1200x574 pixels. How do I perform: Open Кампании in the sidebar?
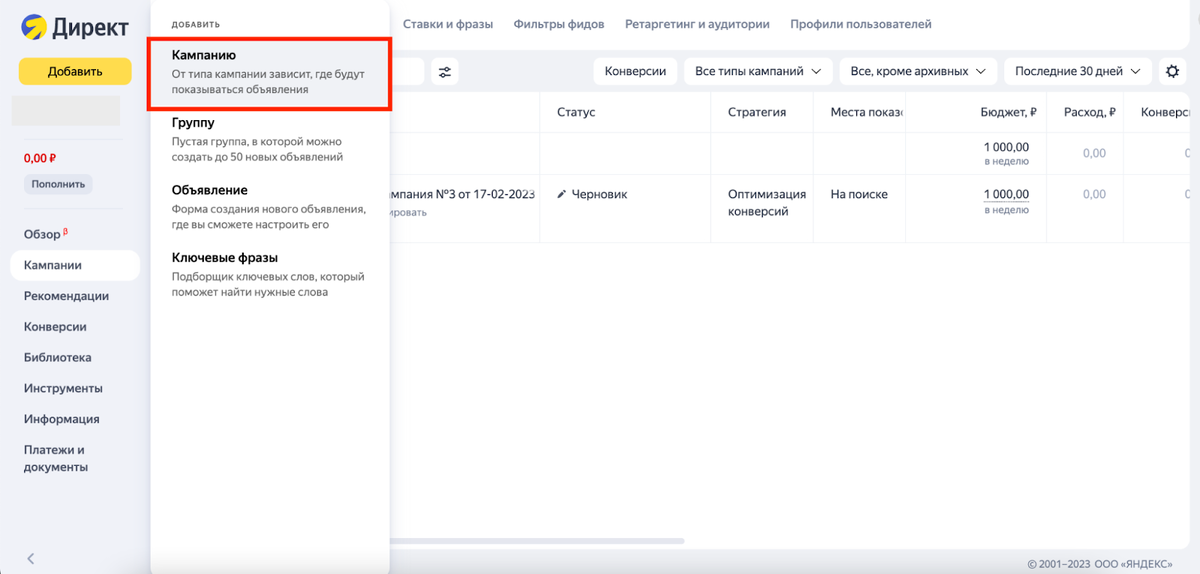[75, 265]
